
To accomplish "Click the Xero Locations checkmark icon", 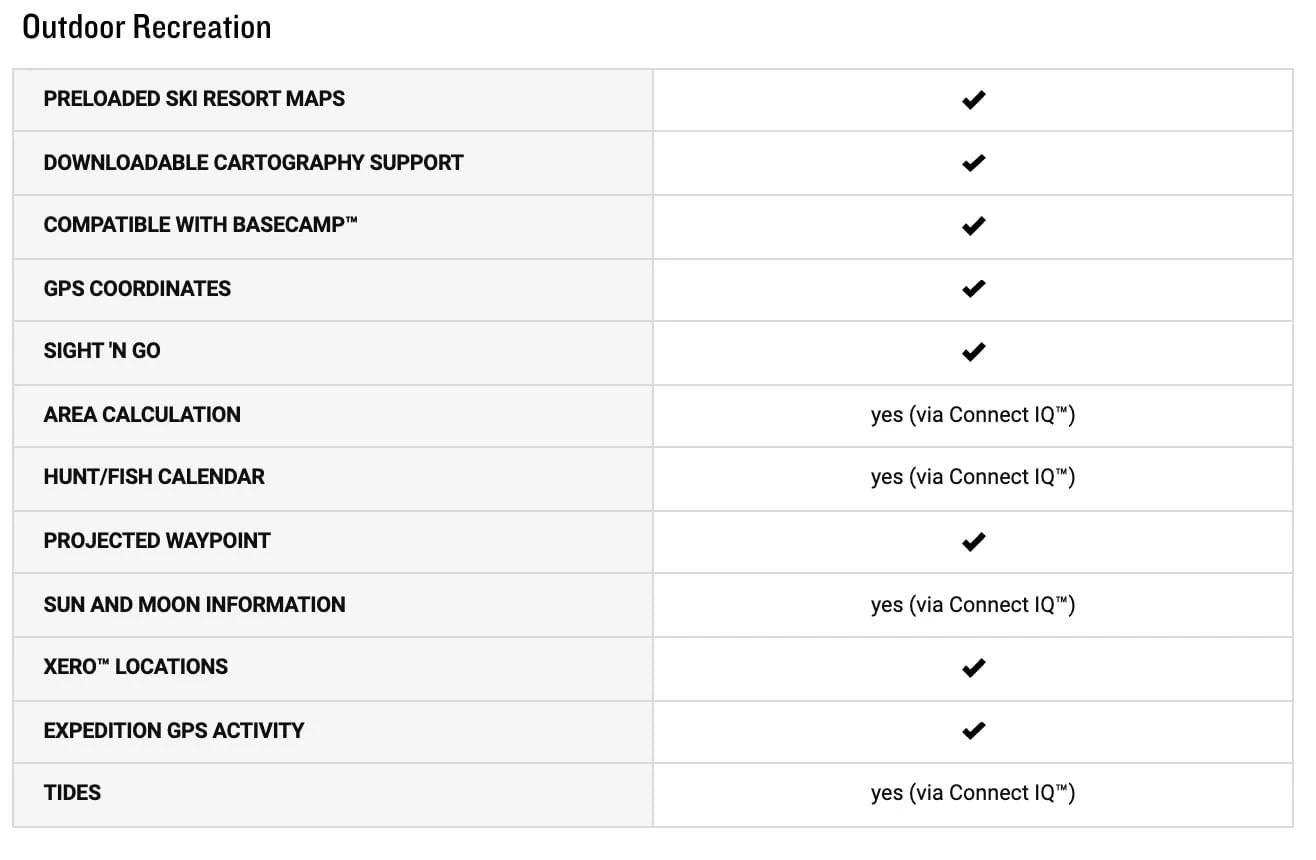I will click(x=973, y=667).
